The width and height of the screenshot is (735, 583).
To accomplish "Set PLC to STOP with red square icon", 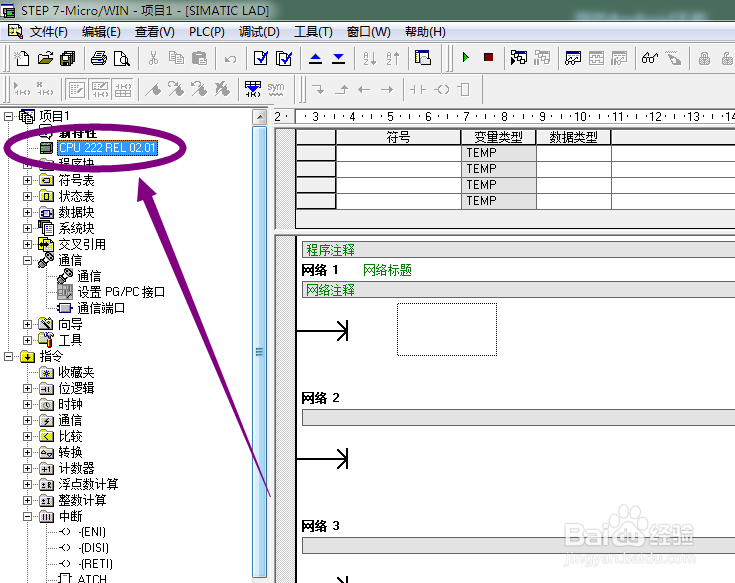I will 488,58.
